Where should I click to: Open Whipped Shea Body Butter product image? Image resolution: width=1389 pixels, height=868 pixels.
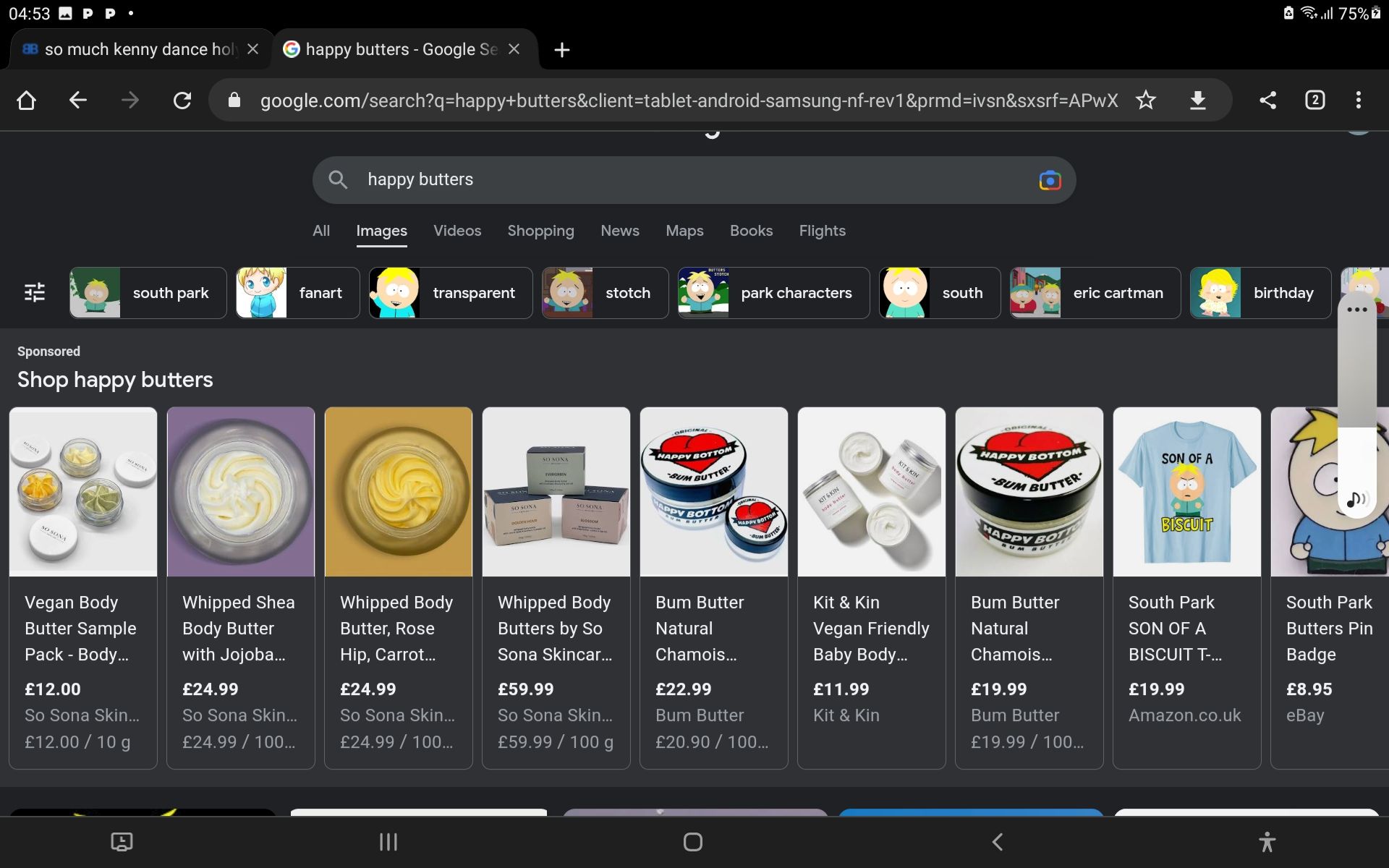pos(241,492)
